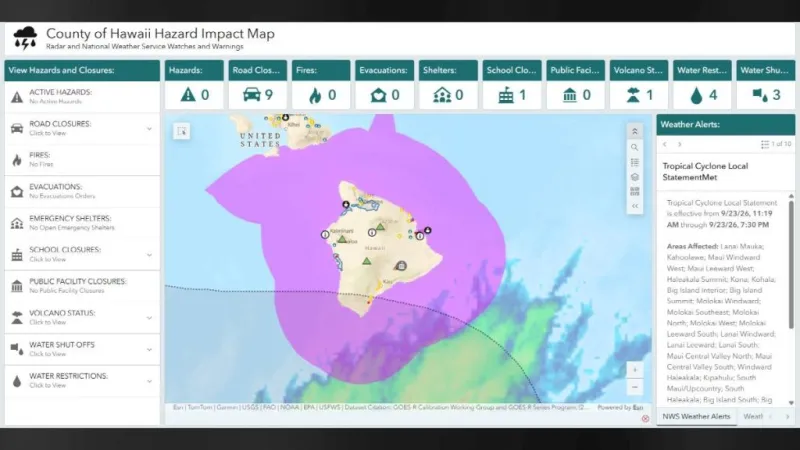Viewport: 800px width, 450px height.
Task: Expand the Volcano Status sidebar section
Action: pyautogui.click(x=149, y=318)
